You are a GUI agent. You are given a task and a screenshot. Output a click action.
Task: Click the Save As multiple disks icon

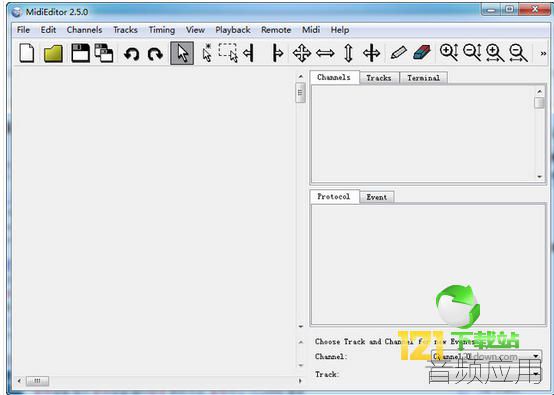104,53
